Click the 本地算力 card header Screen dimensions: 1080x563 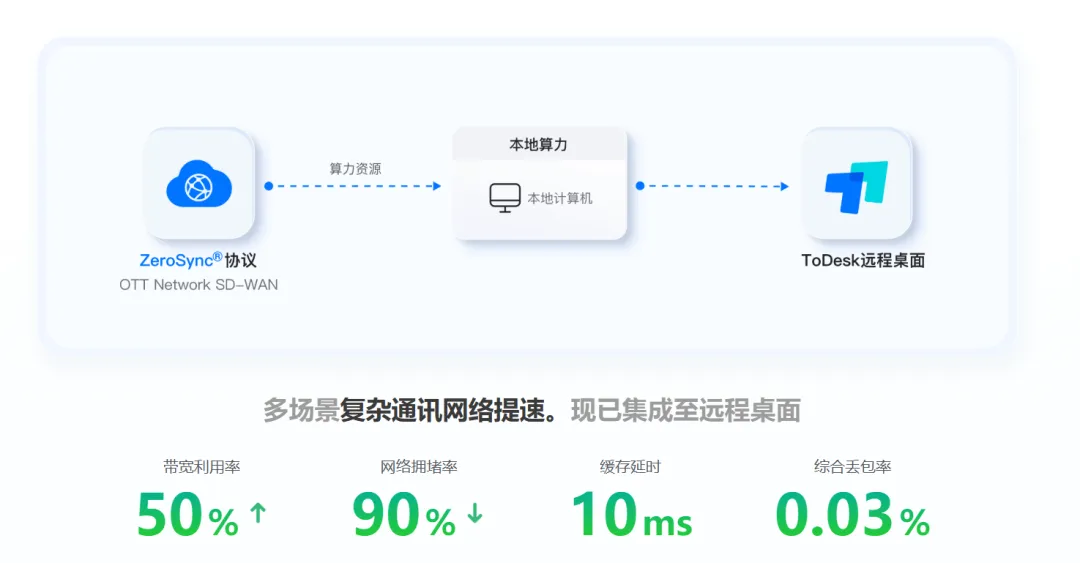click(539, 145)
